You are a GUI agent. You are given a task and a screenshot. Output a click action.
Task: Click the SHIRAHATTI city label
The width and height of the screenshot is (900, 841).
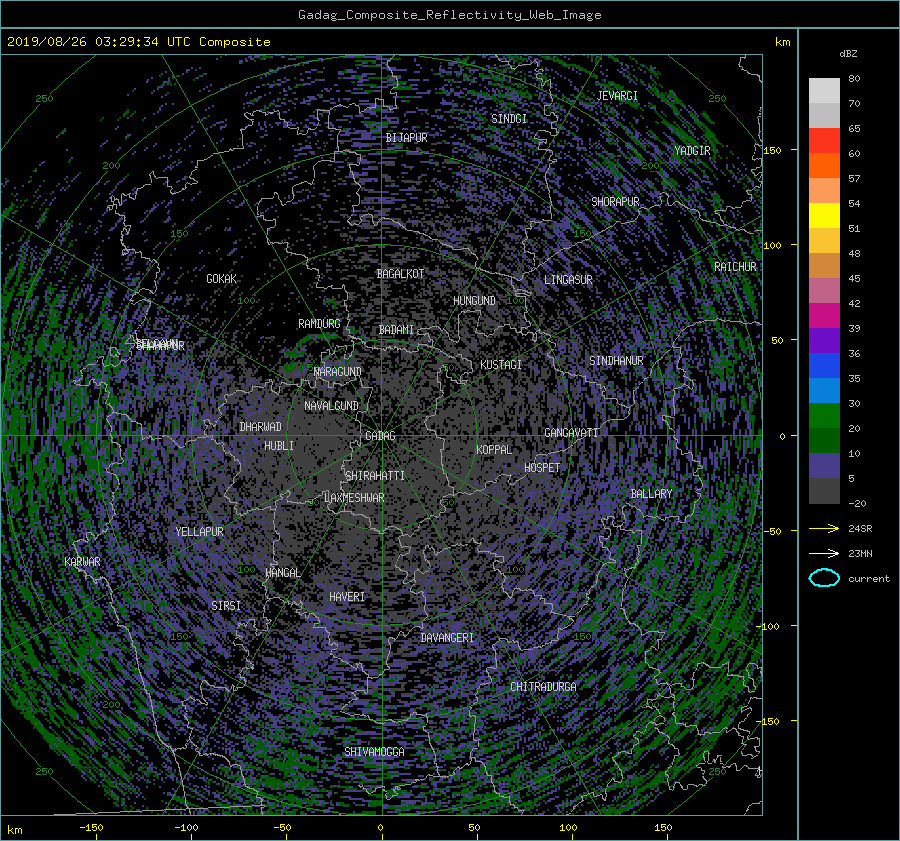pos(375,476)
